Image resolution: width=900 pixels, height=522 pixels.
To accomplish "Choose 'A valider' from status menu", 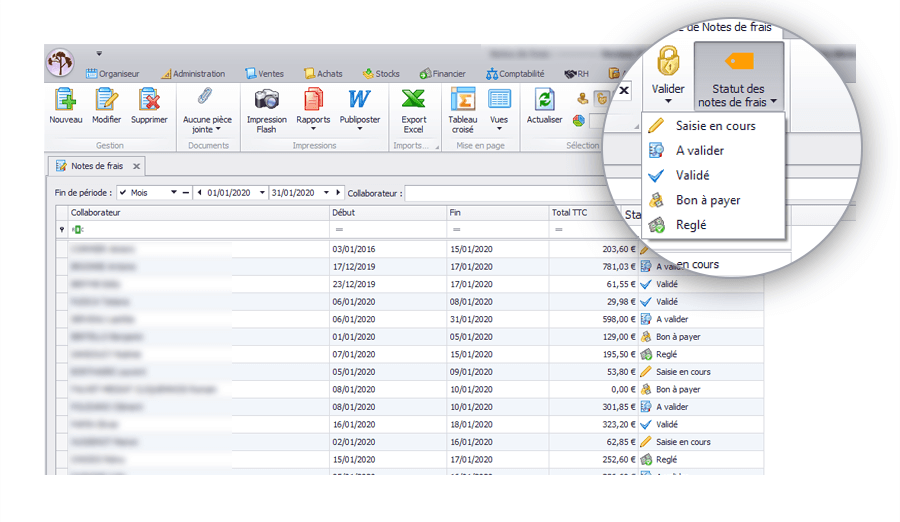I will [699, 151].
